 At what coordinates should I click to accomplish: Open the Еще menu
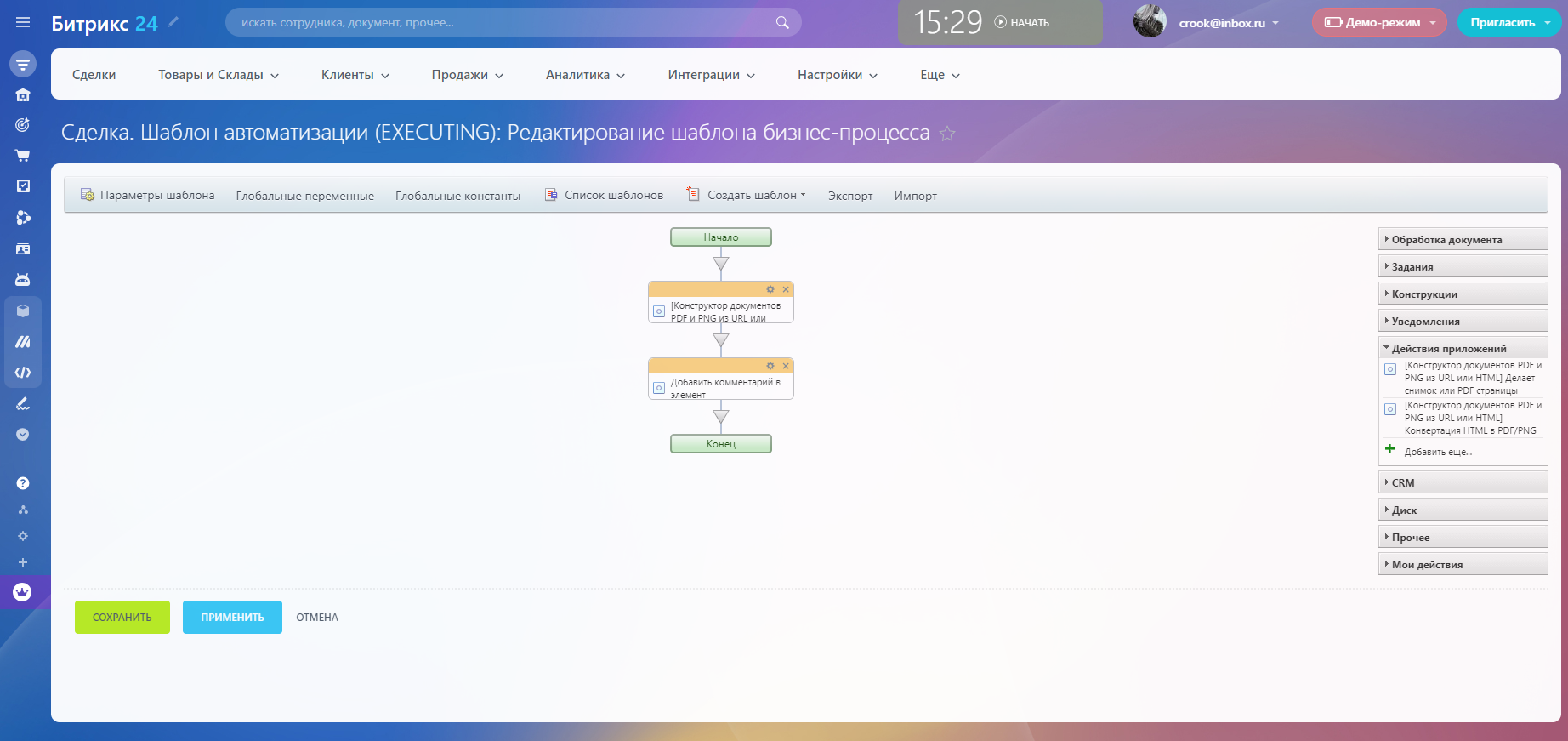[940, 75]
